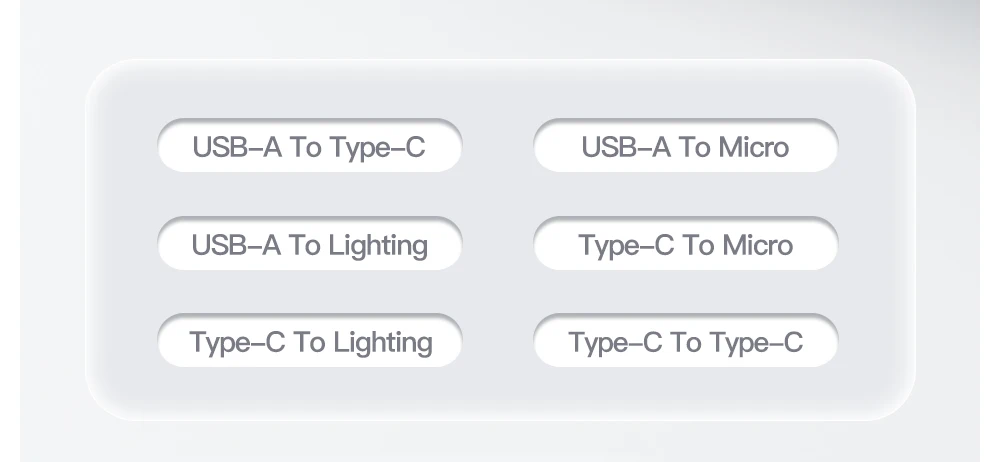Show the USB-A To Lighting cable
The height and width of the screenshot is (462, 1000).
point(309,245)
